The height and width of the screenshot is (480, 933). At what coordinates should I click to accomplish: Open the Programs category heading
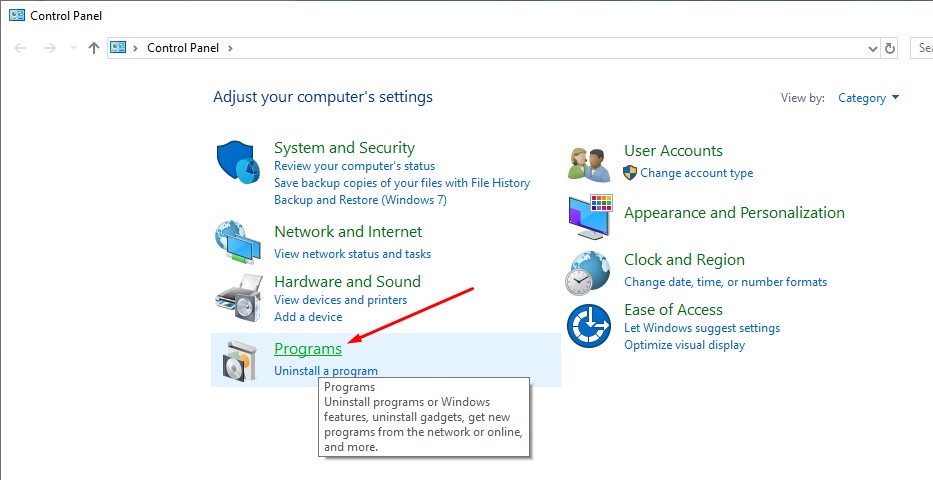(307, 349)
